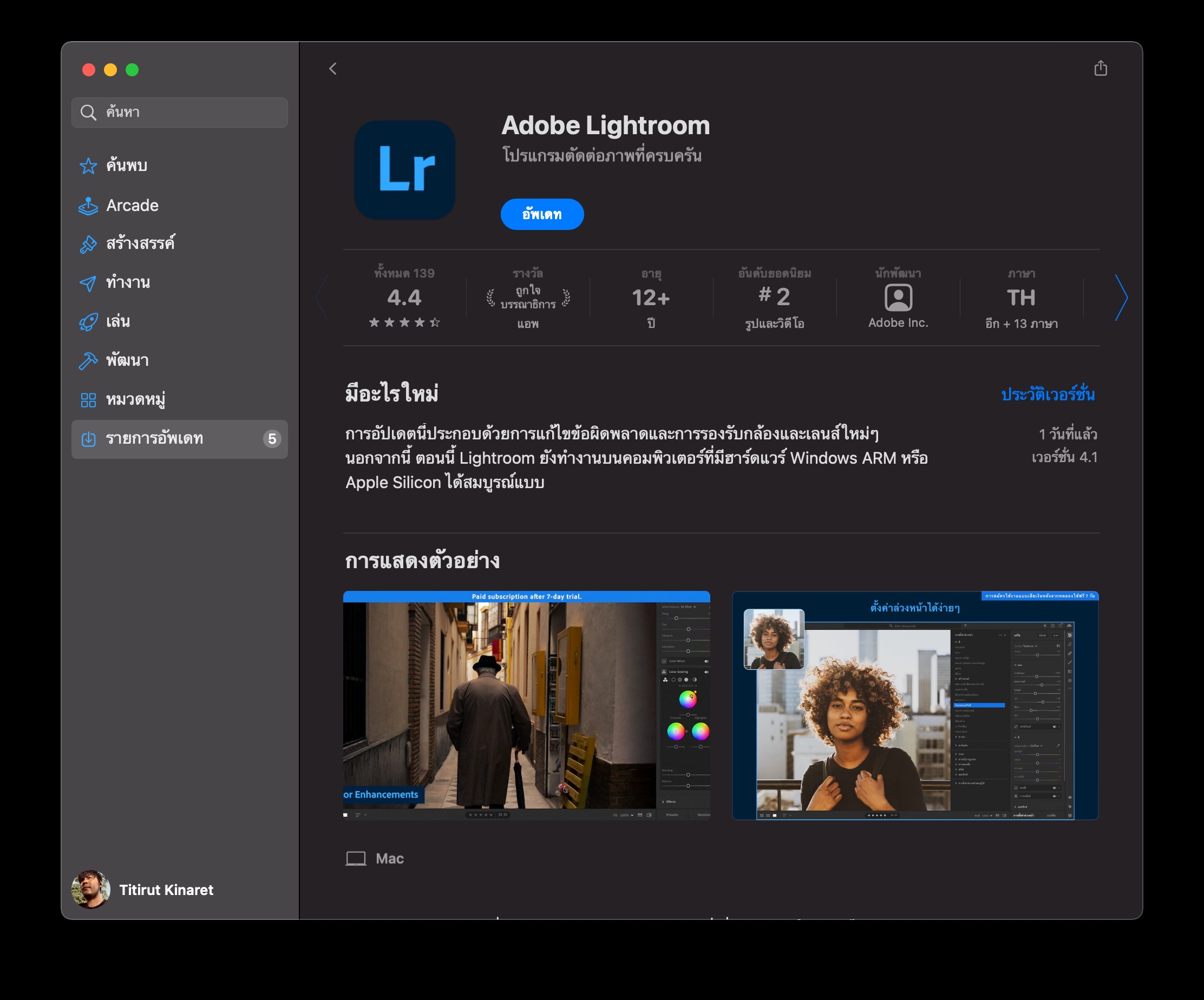Open the curly-haired woman preview screenshot
The height and width of the screenshot is (1000, 1204).
pos(914,705)
